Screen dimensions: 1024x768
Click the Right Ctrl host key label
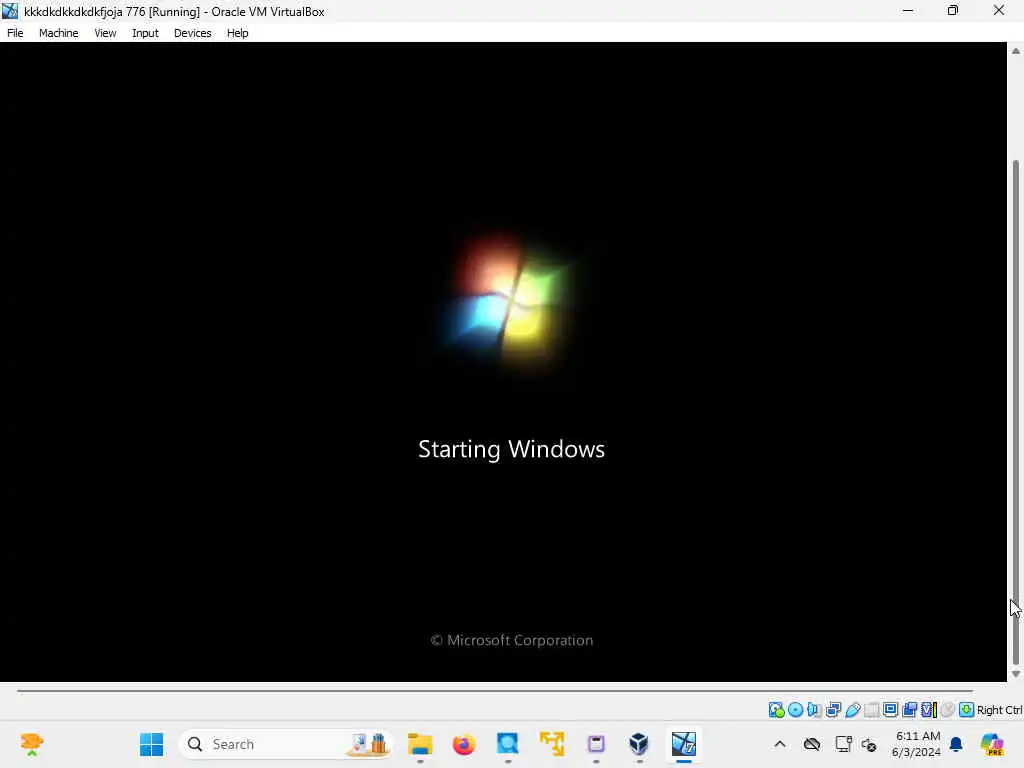[x=999, y=710]
